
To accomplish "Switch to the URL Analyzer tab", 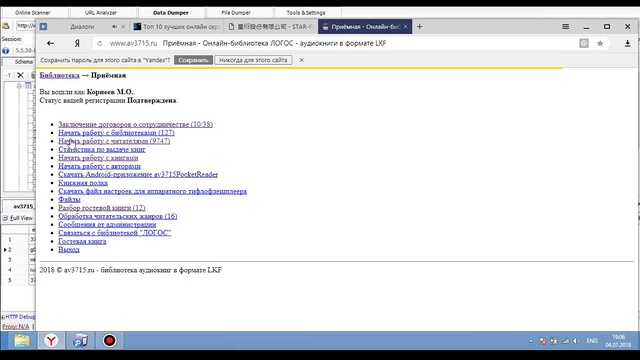I will pos(101,13).
